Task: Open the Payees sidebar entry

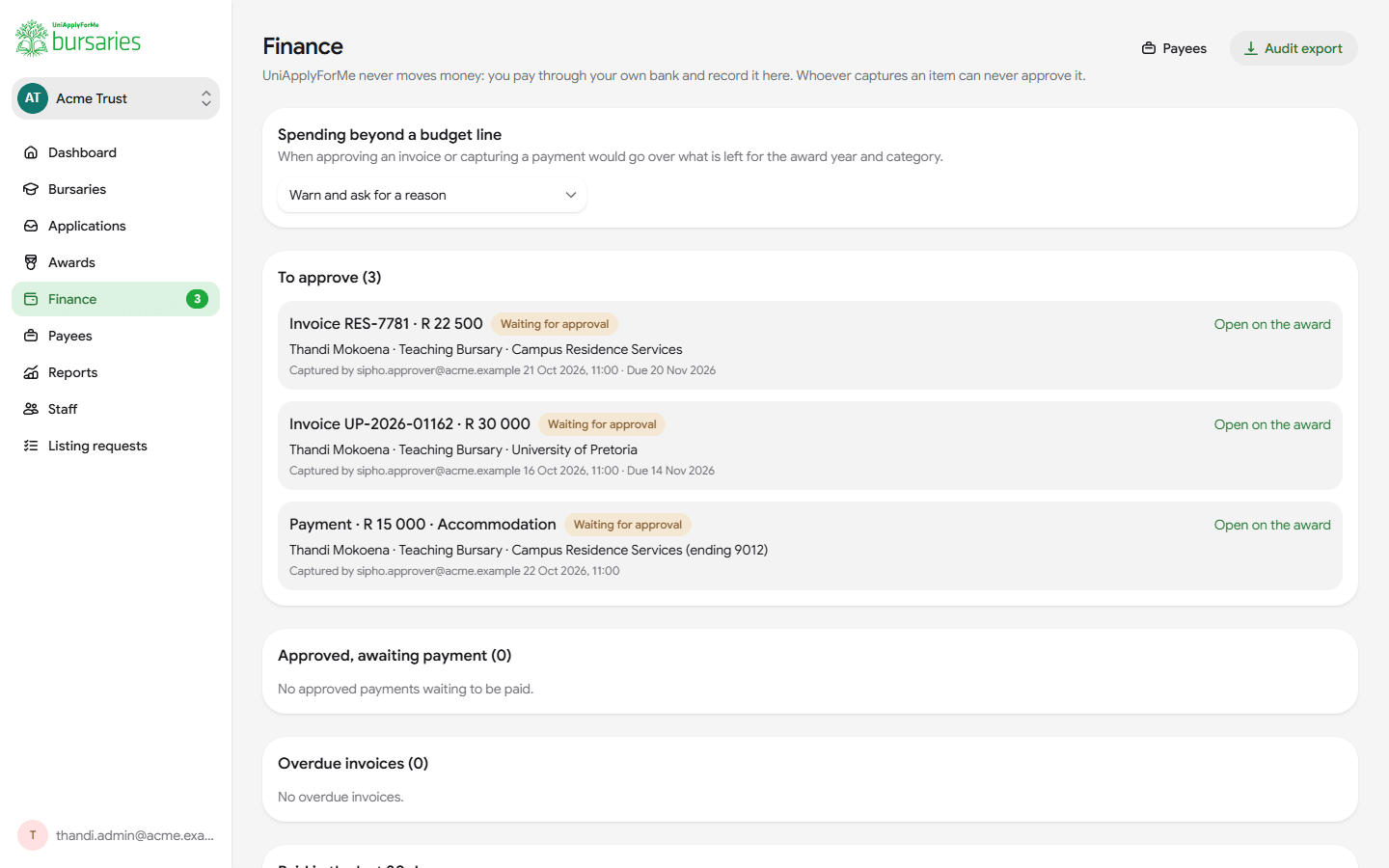Action: tap(116, 336)
